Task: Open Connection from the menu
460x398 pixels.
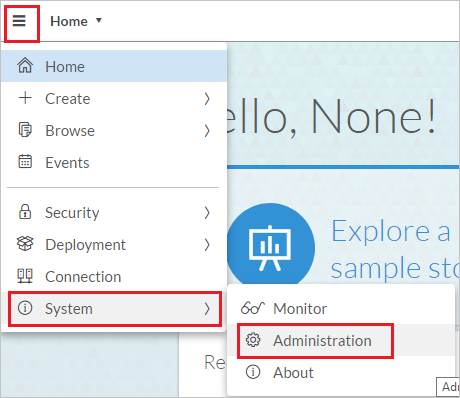Action: [x=114, y=276]
